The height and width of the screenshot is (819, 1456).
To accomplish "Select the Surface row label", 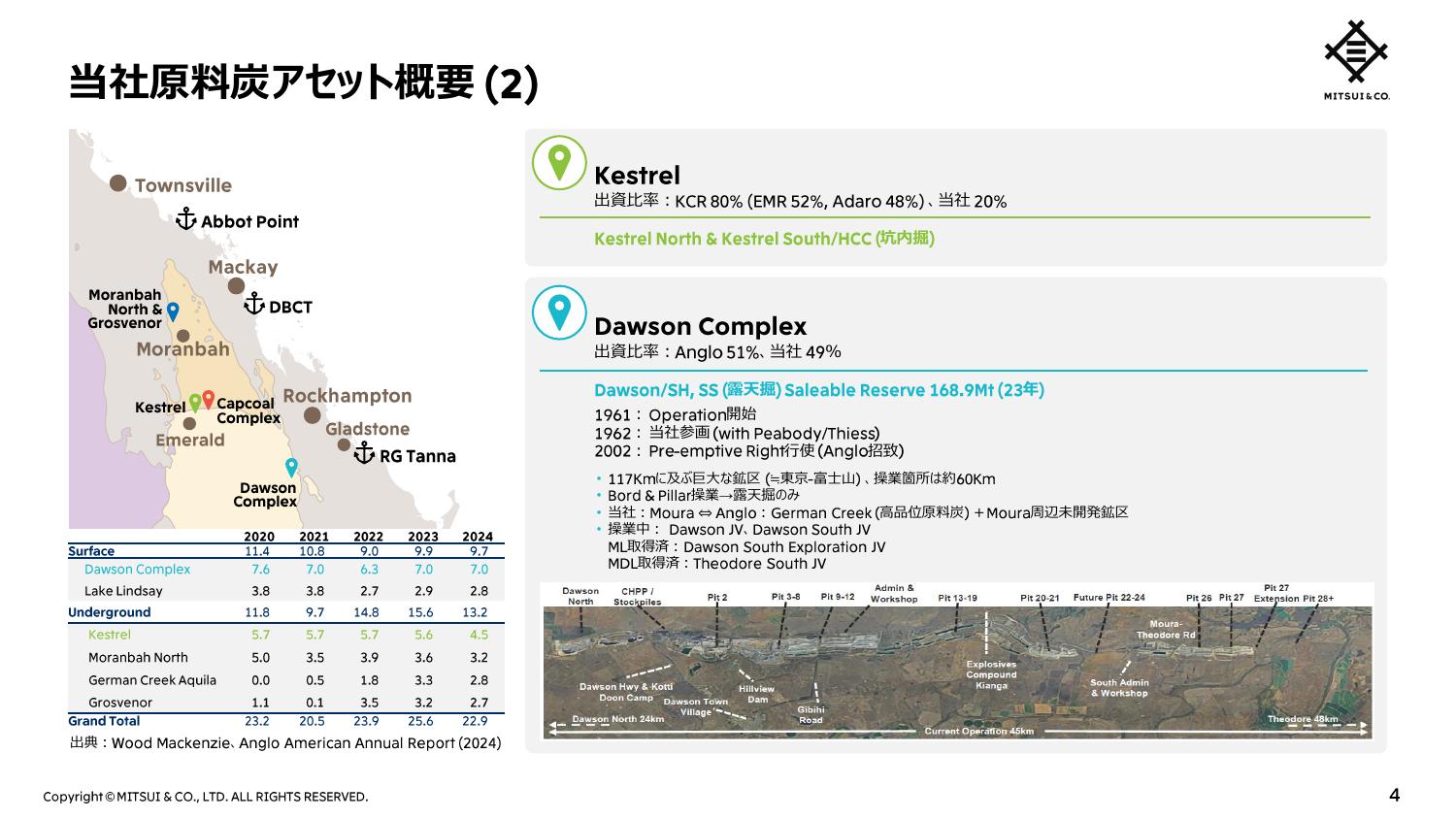I will (91, 551).
